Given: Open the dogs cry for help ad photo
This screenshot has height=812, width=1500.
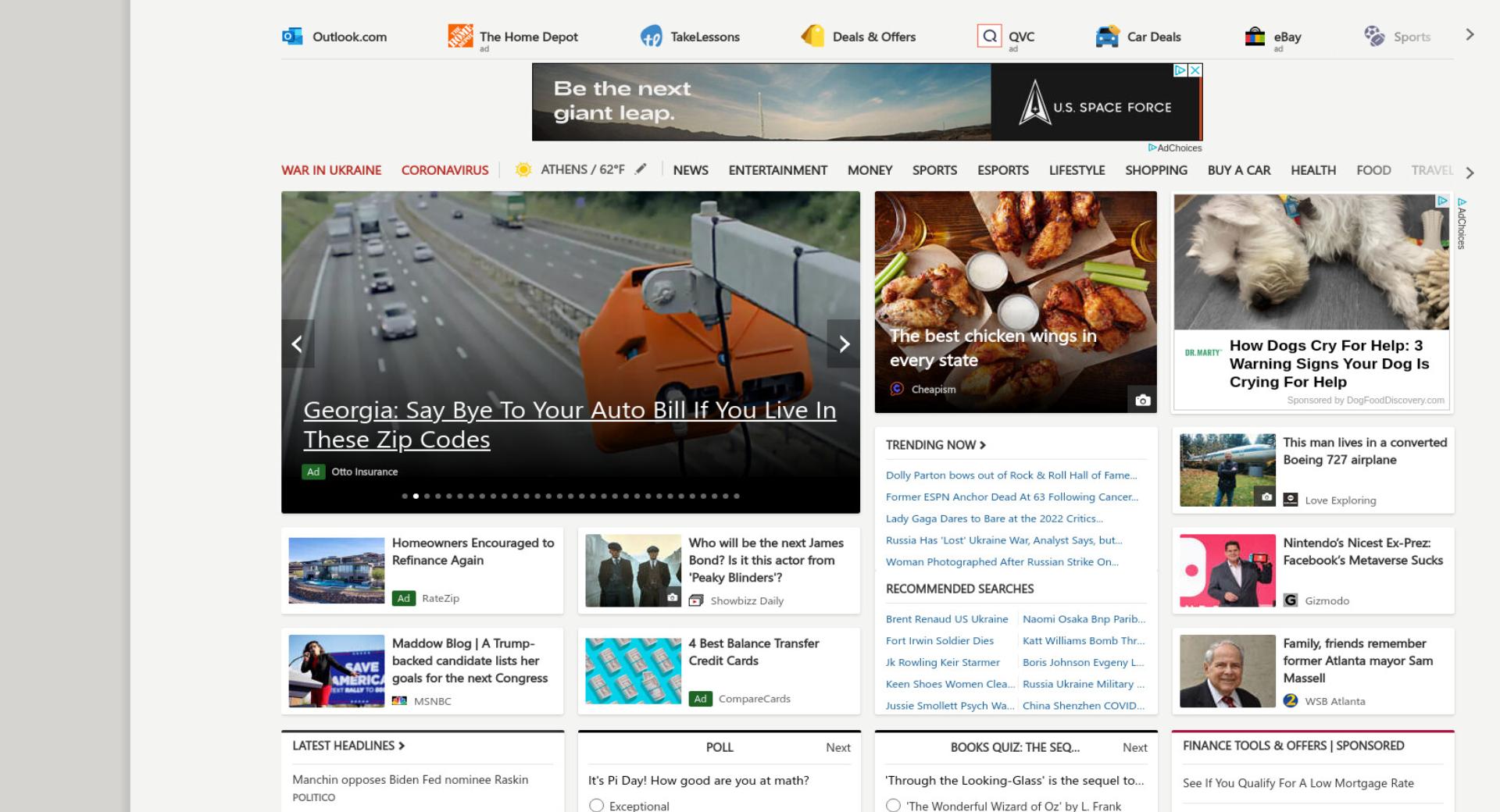Looking at the screenshot, I should [1311, 262].
